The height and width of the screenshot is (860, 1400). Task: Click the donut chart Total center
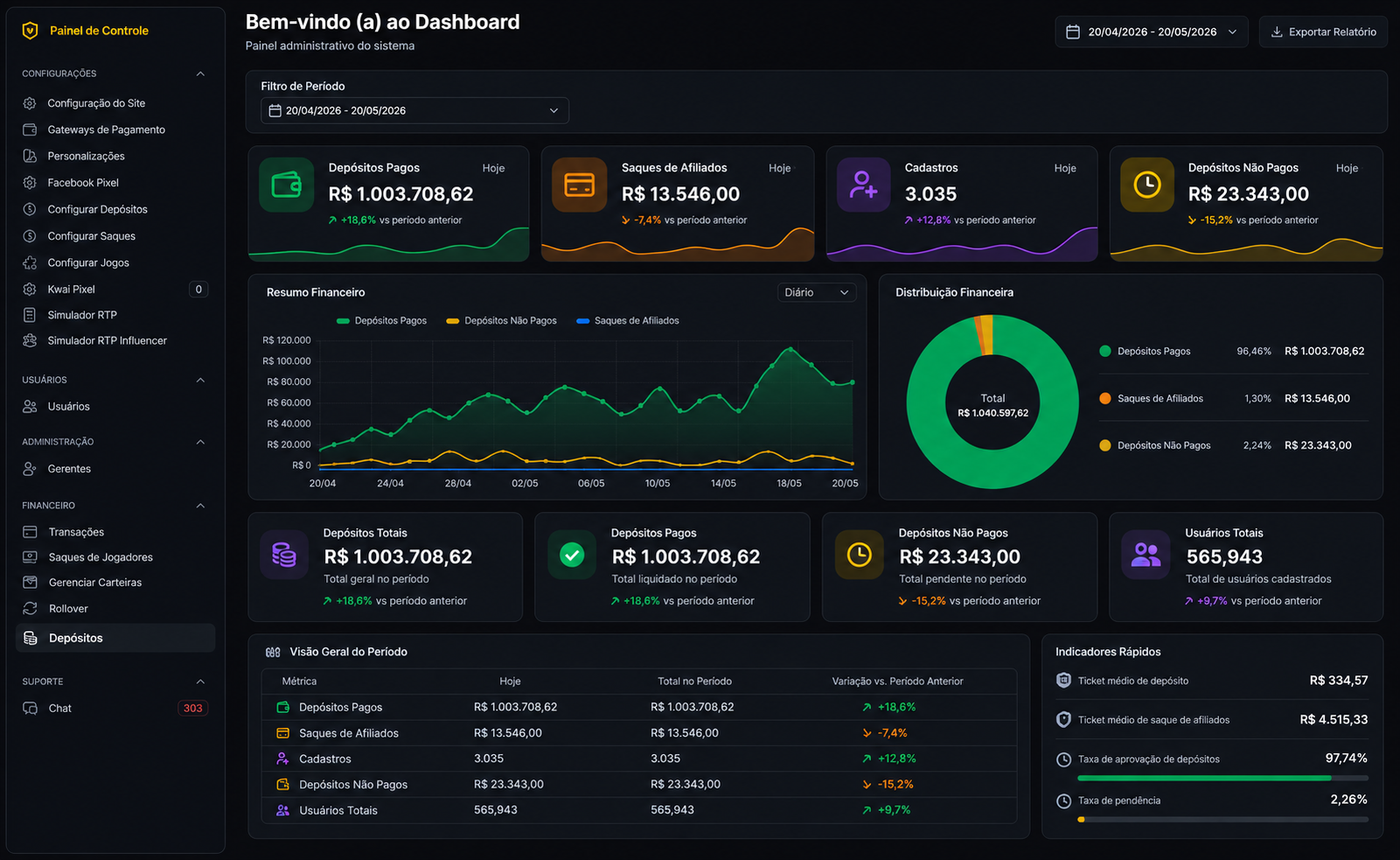[993, 405]
